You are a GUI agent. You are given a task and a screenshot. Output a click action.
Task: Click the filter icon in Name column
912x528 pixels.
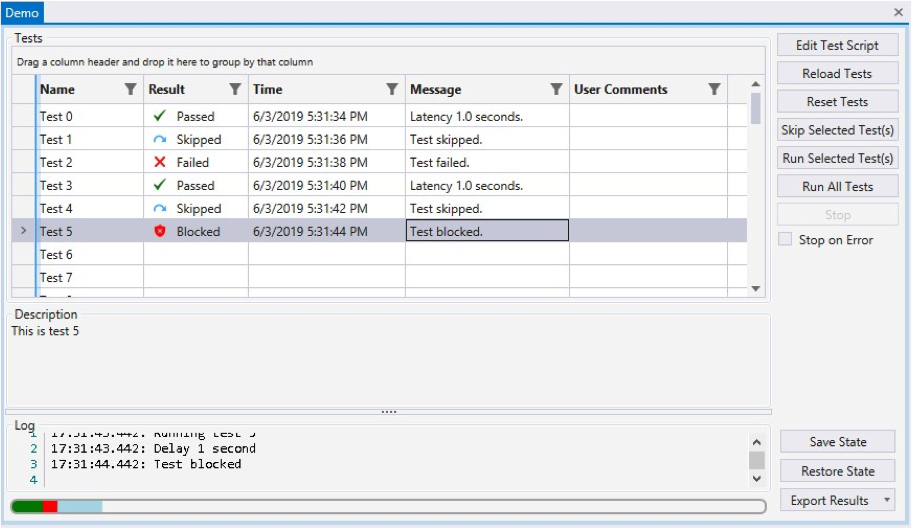point(130,90)
